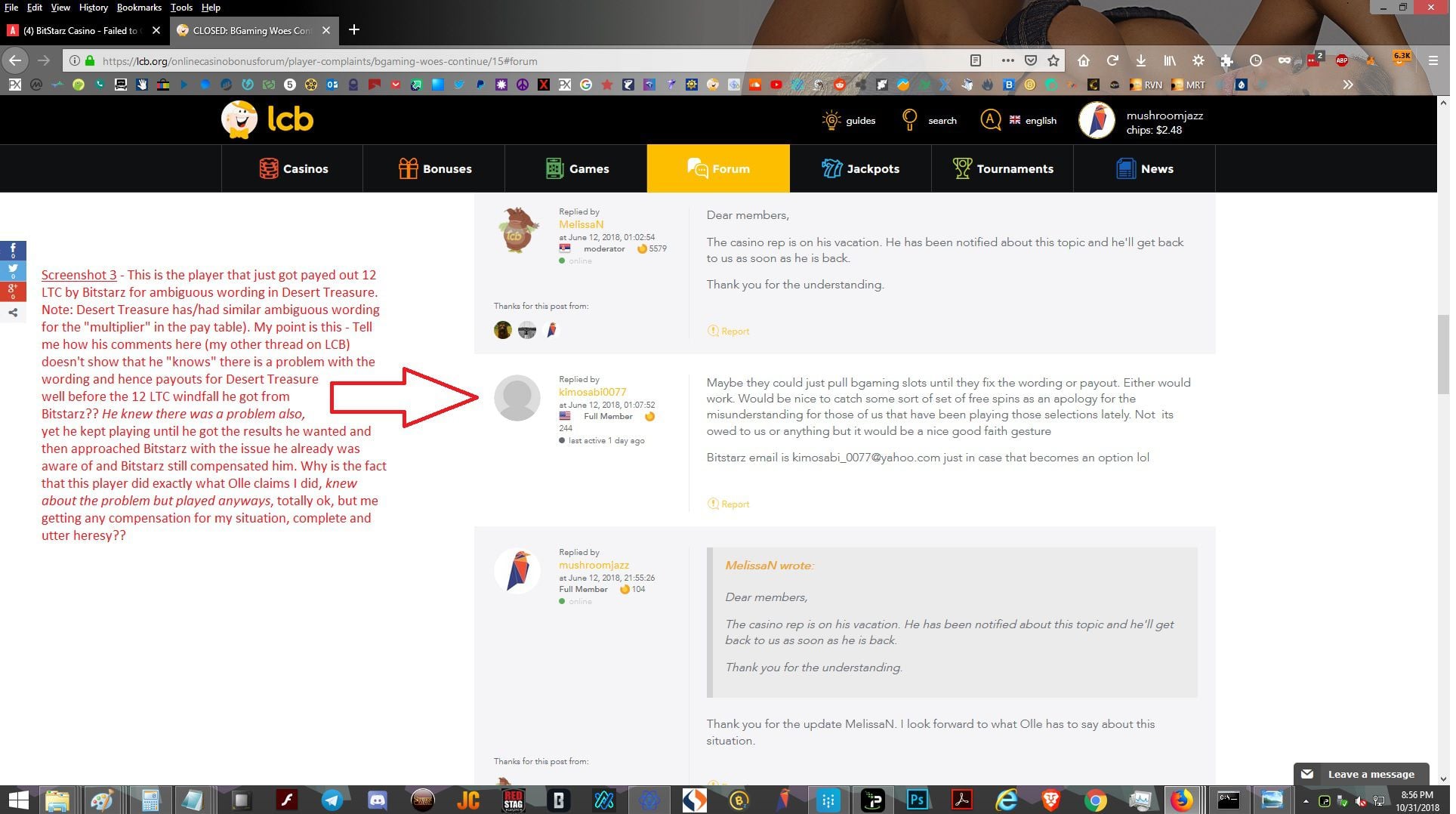
Task: Share page on Google Plus
Action: click(13, 291)
